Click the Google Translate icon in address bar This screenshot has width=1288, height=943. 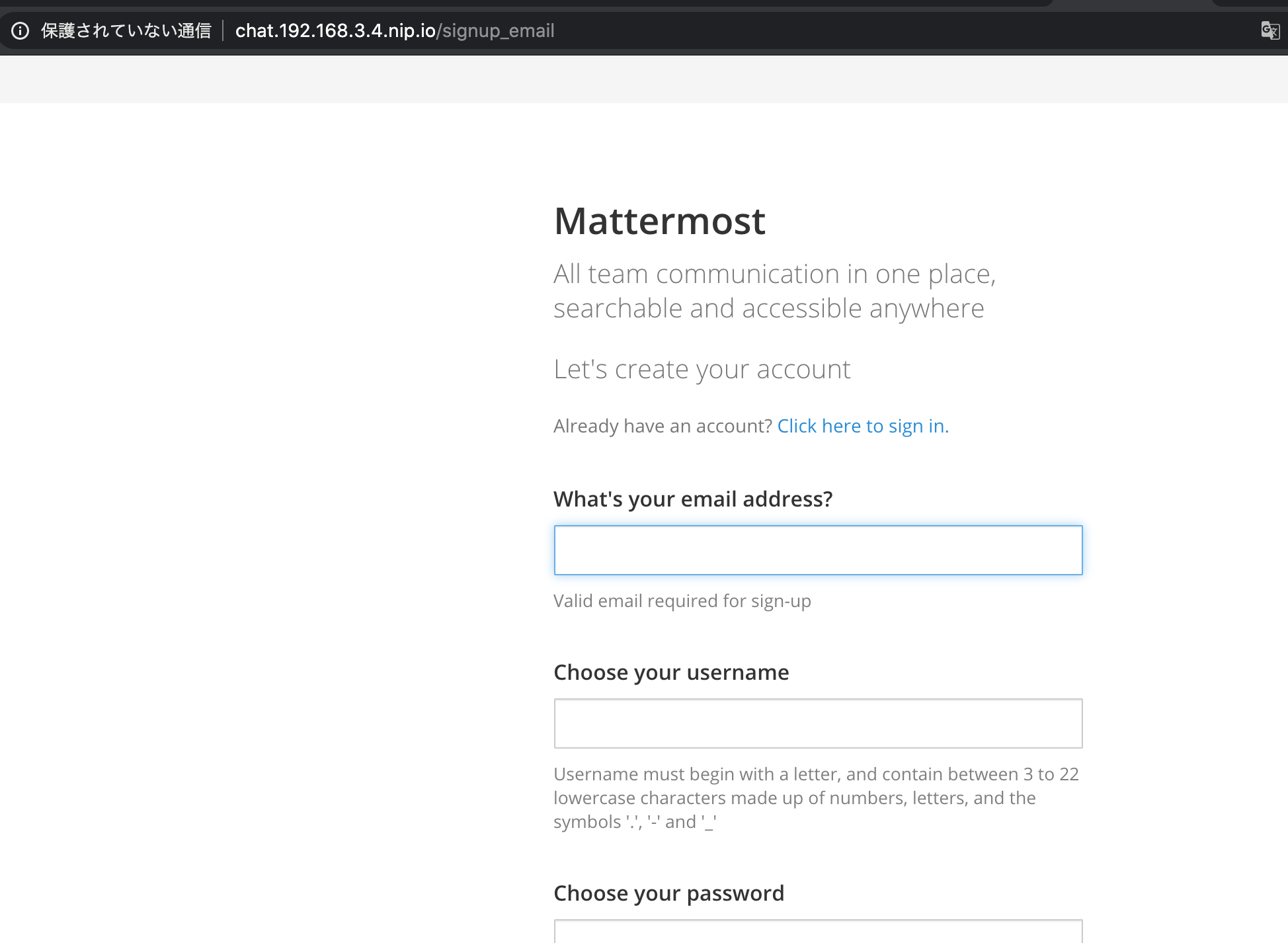[1270, 30]
